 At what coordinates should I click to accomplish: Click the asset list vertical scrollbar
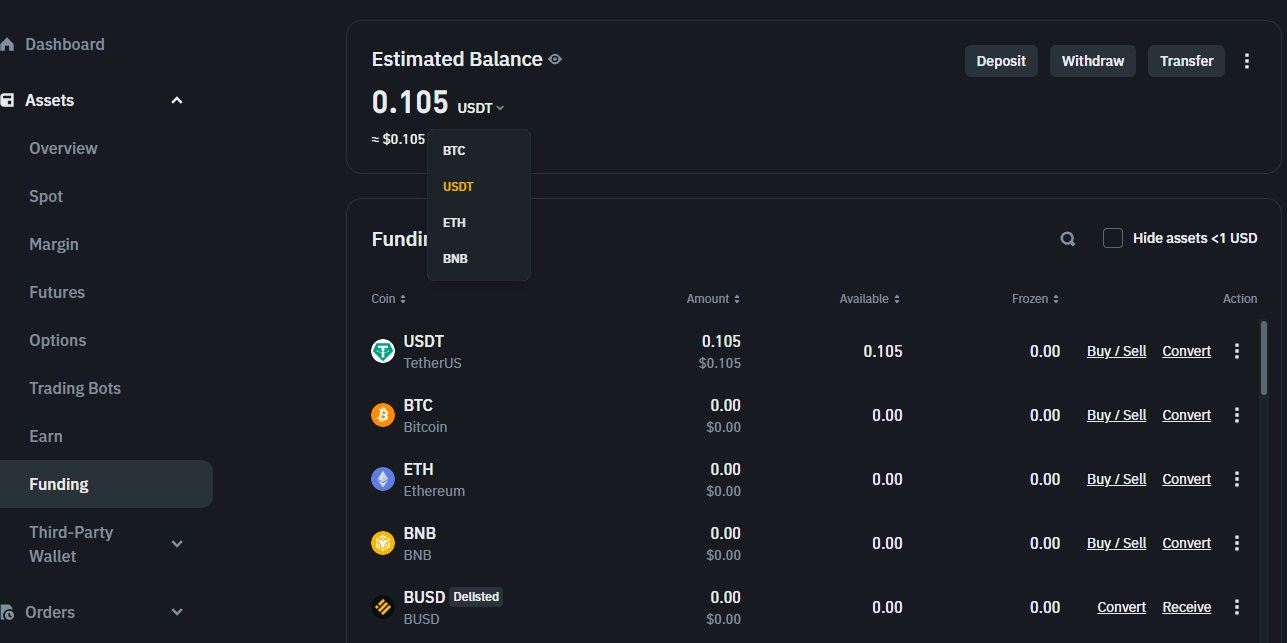coord(1265,357)
